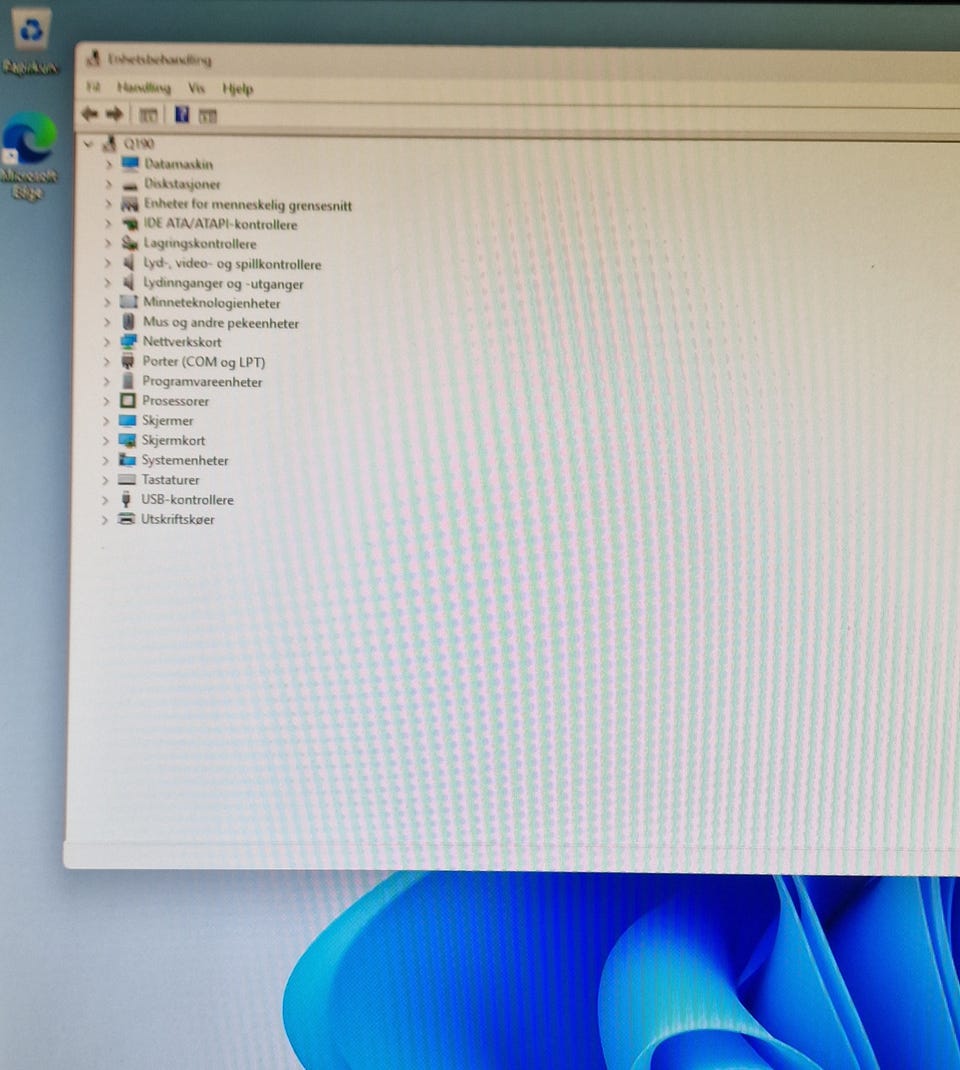Open the Microsoft Edge desktop shortcut
This screenshot has width=960, height=1070.
[29, 155]
